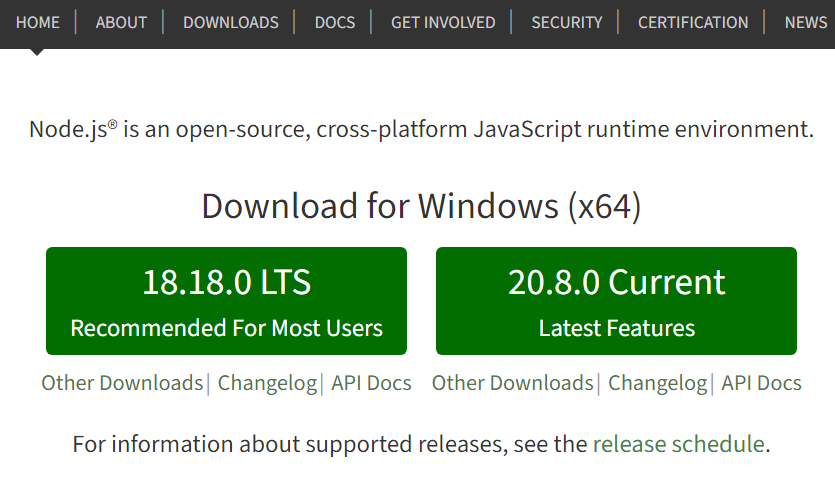Open the DOWNLOADS nav item
835x484 pixels.
click(x=231, y=22)
